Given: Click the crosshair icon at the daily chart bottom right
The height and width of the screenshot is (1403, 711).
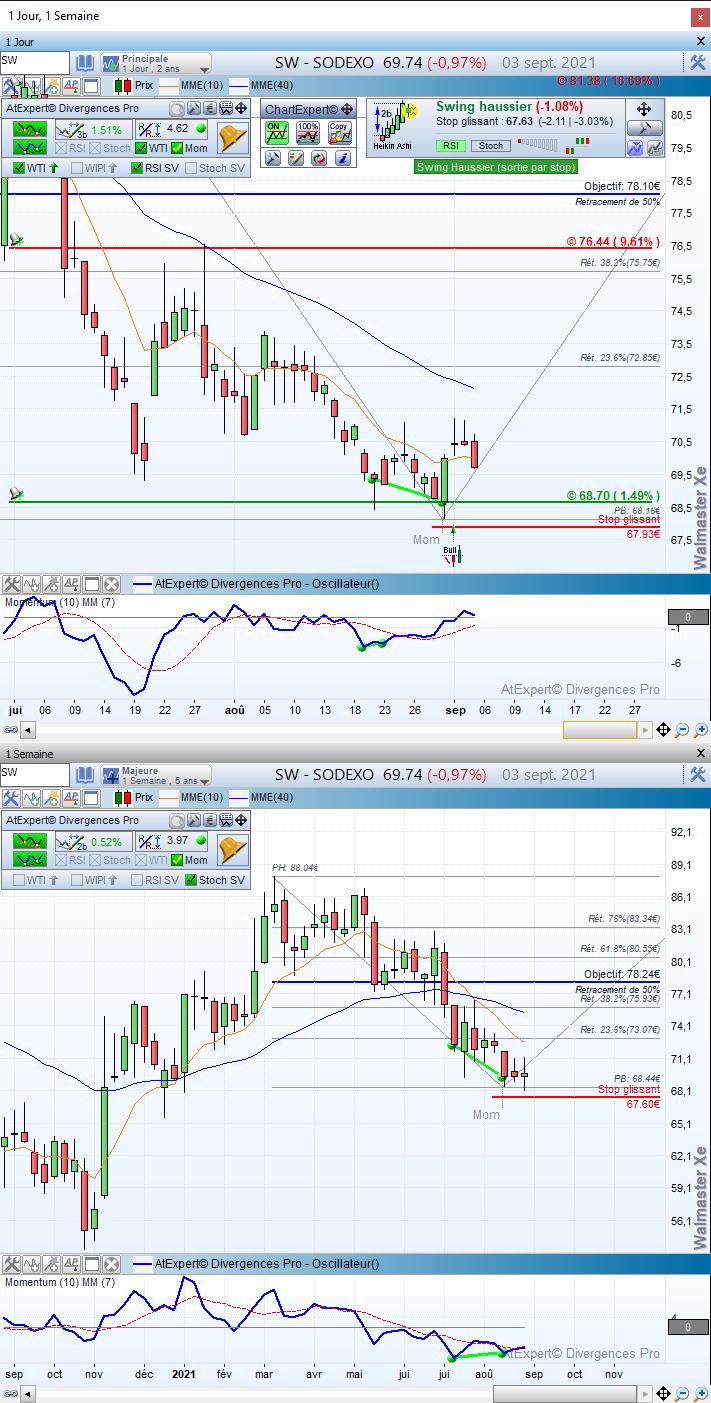Looking at the screenshot, I should (664, 731).
